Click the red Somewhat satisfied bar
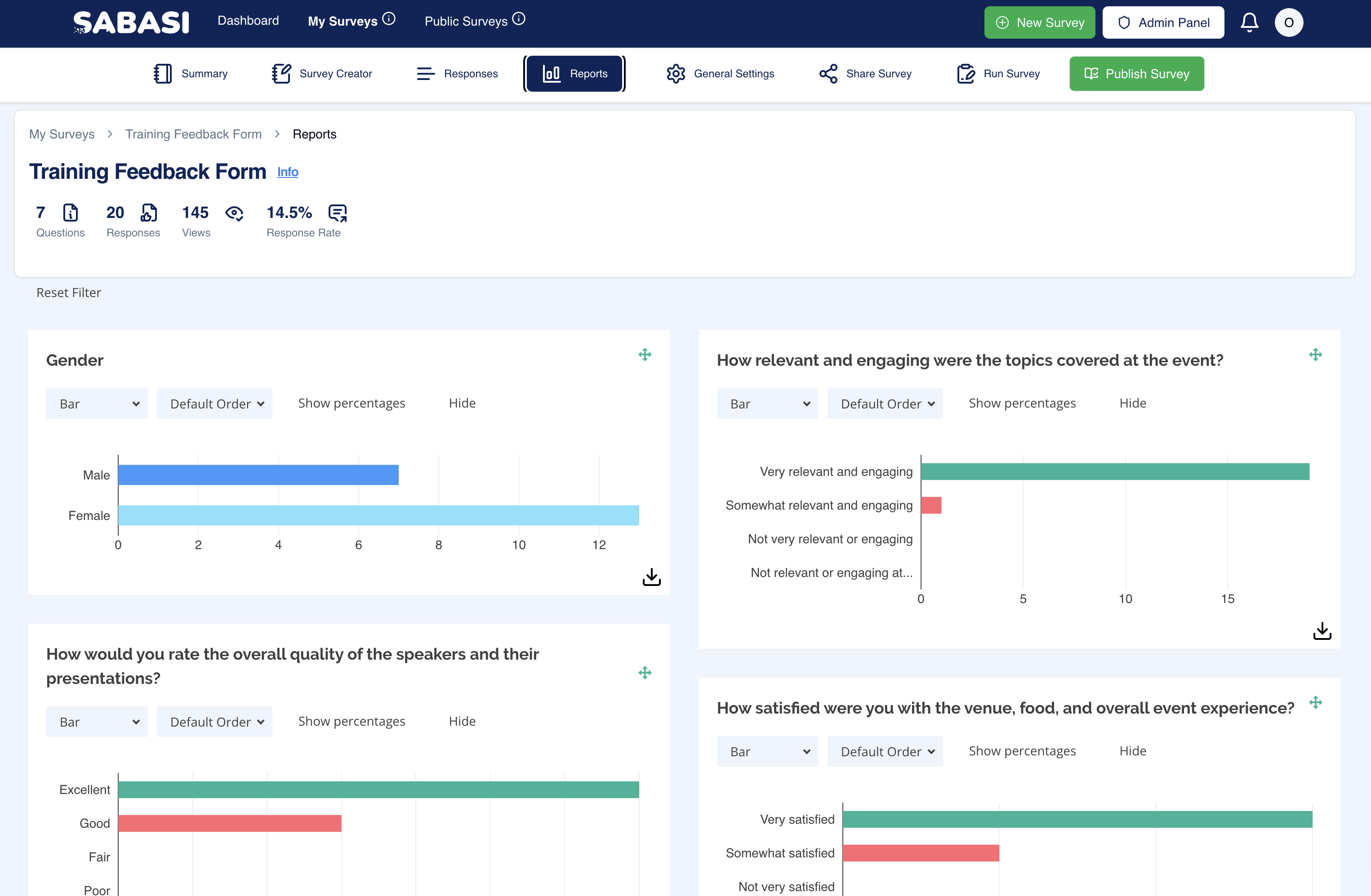Screen dimensions: 1371x896 pyautogui.click(x=921, y=853)
